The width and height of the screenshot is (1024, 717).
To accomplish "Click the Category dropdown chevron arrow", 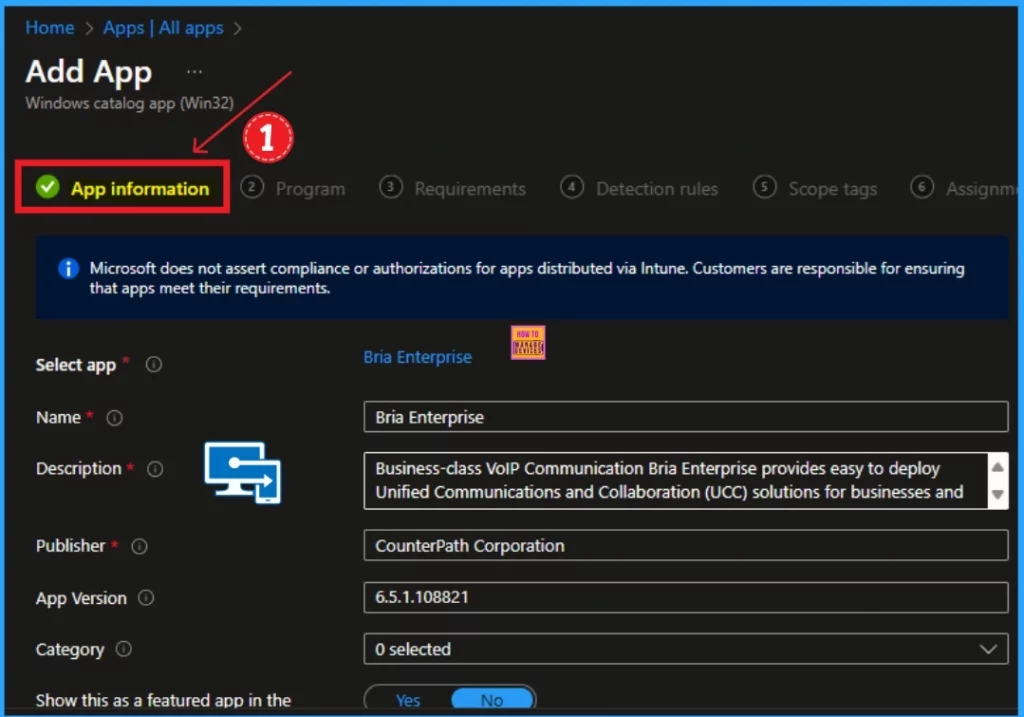I will point(988,649).
